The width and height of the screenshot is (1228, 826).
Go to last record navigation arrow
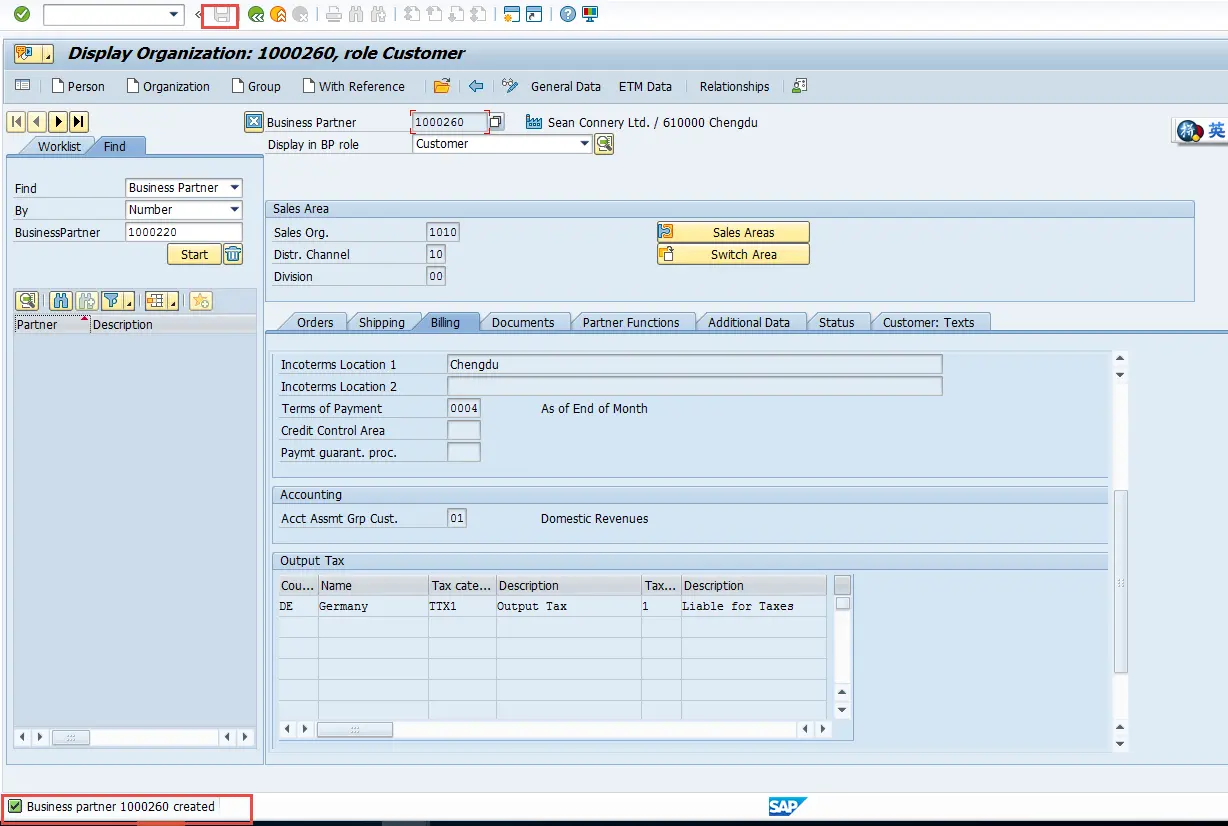(79, 122)
